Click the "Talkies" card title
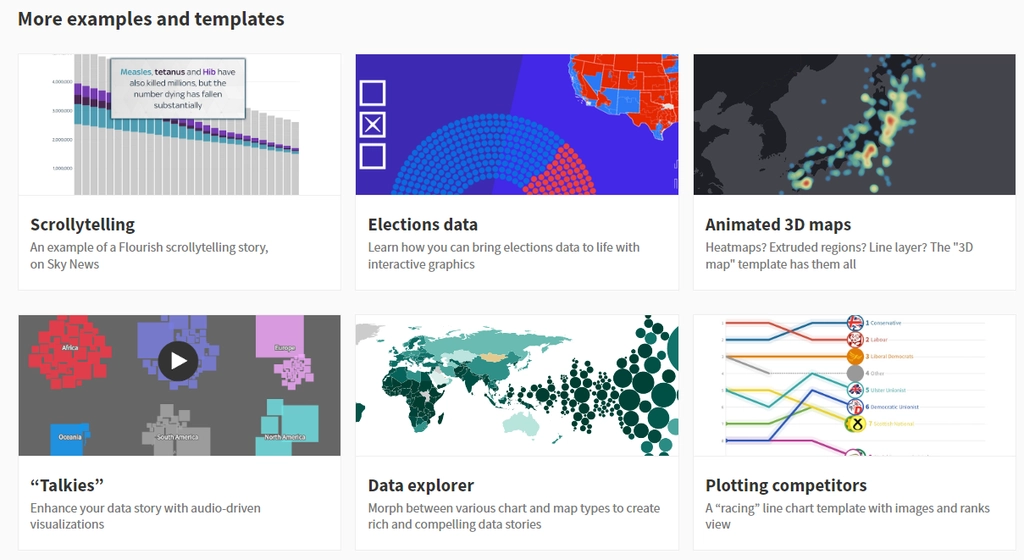The image size is (1024, 560). (x=67, y=486)
